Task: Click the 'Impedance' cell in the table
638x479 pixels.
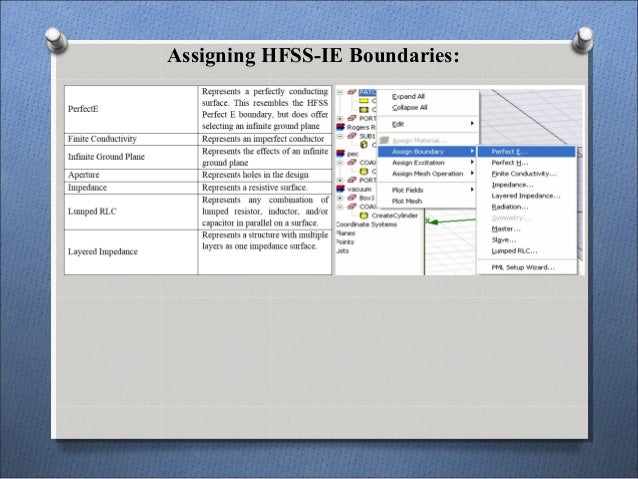Action: (131, 188)
